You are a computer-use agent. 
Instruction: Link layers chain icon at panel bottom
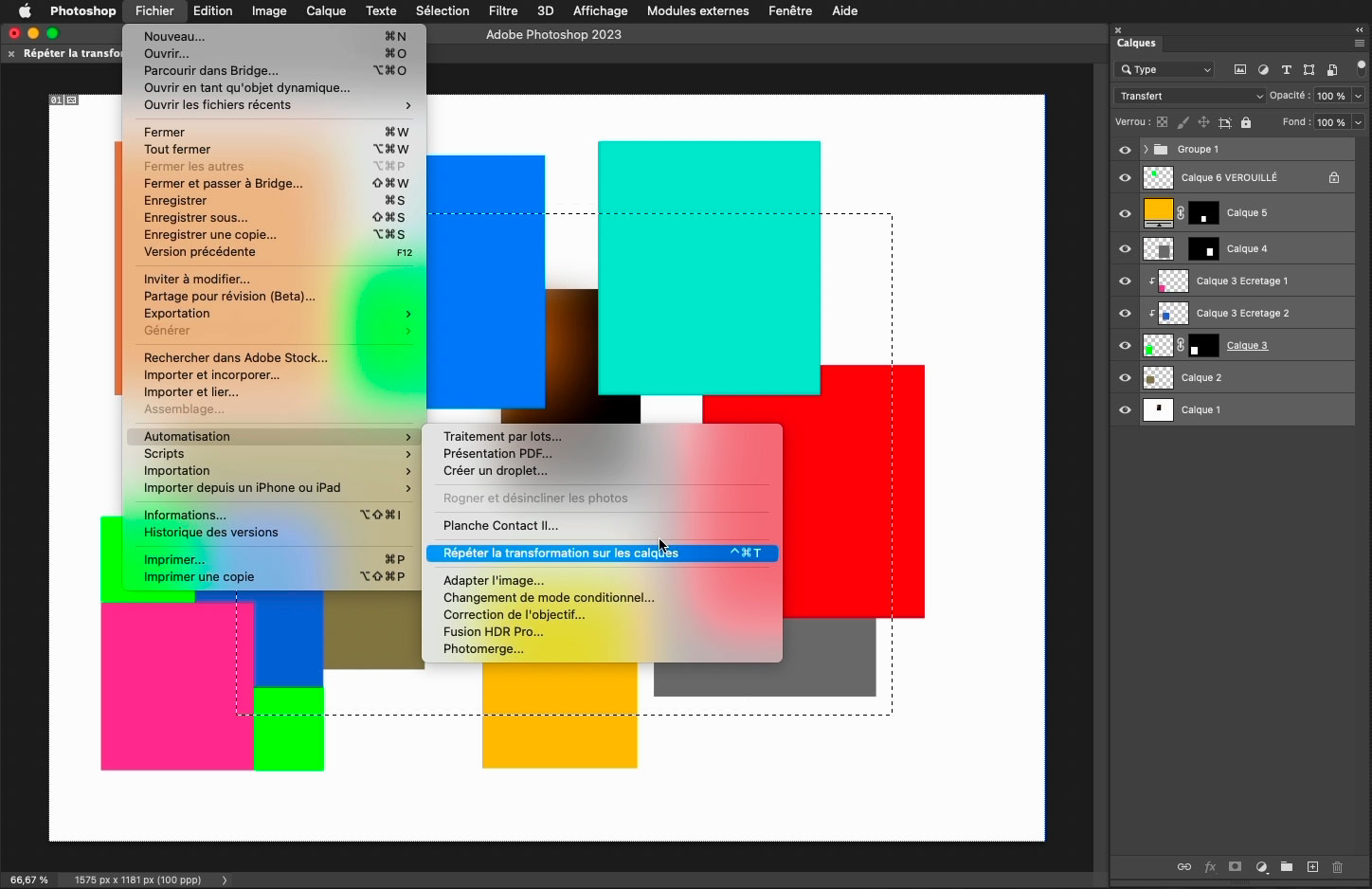[x=1184, y=866]
